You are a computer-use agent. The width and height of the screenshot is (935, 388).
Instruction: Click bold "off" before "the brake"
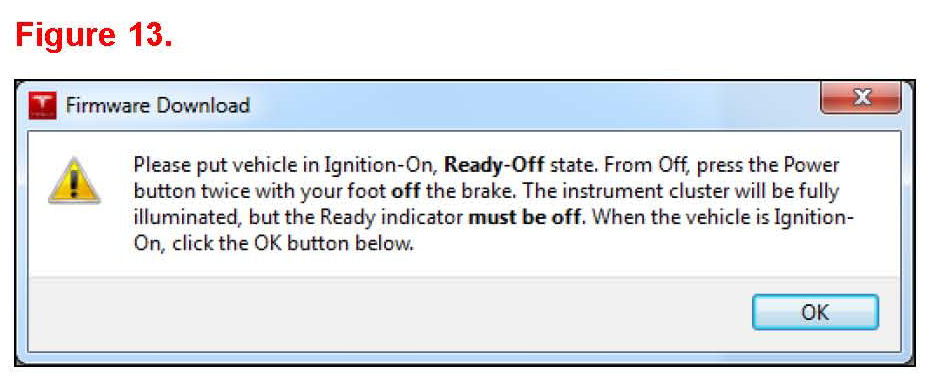pyautogui.click(x=405, y=191)
